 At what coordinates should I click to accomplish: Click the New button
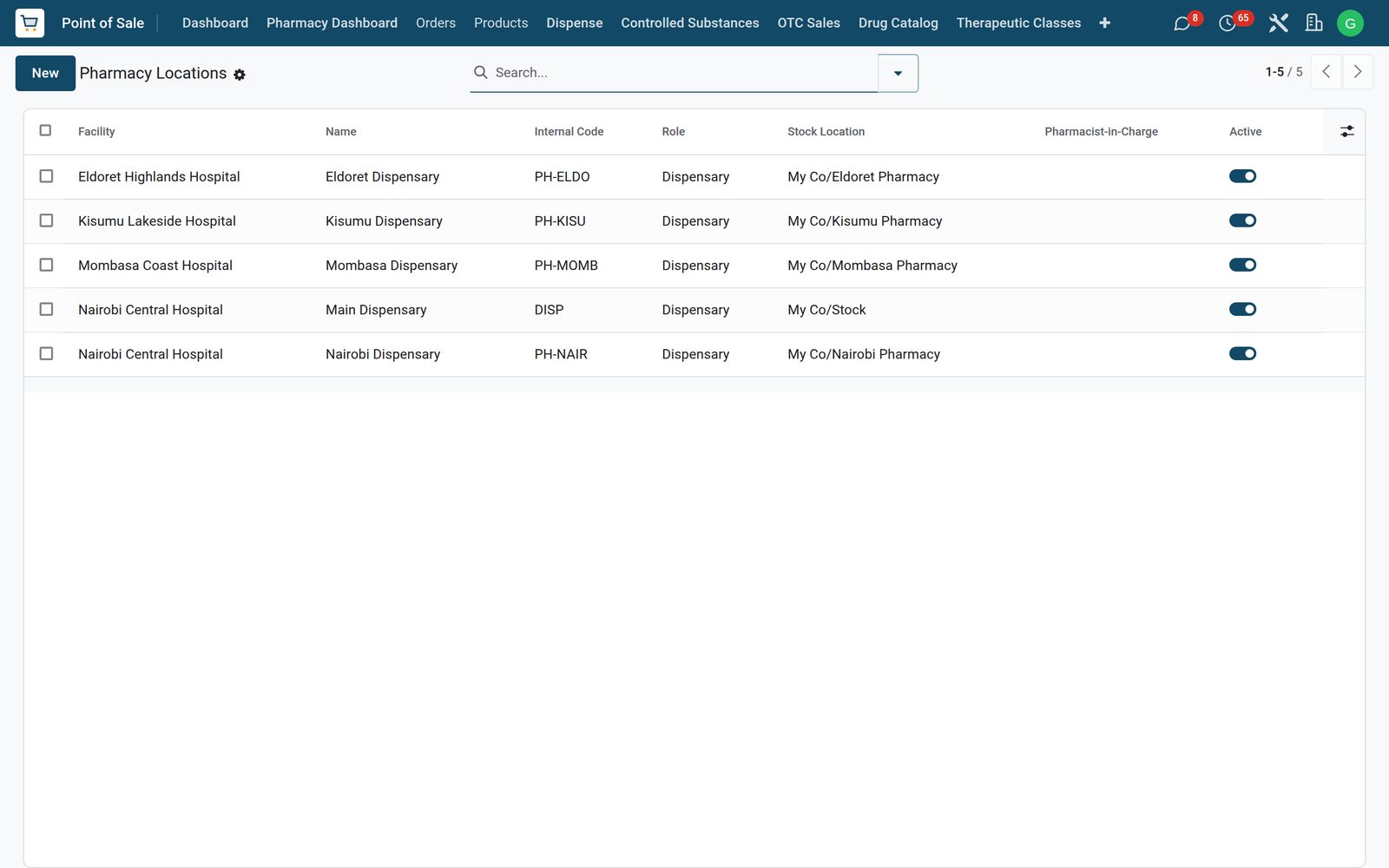[45, 73]
